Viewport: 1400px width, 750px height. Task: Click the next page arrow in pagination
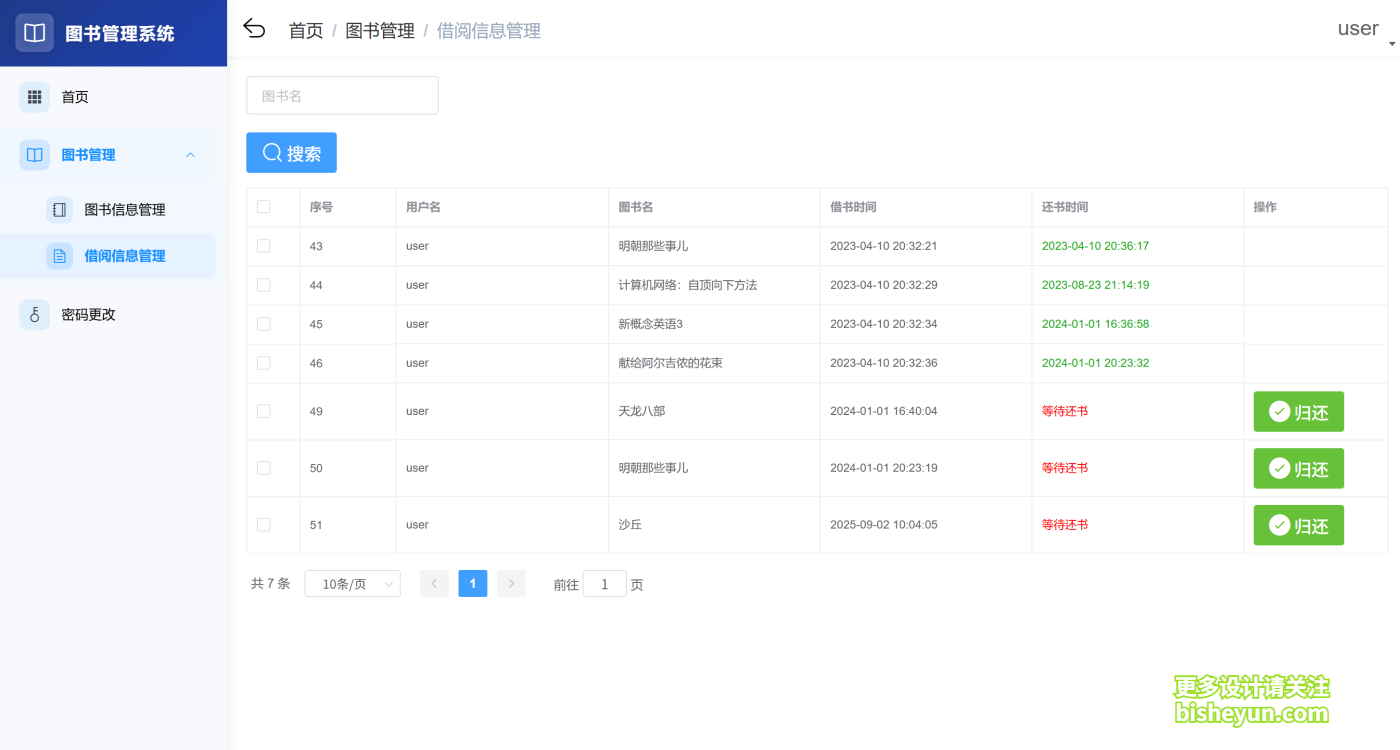point(511,583)
